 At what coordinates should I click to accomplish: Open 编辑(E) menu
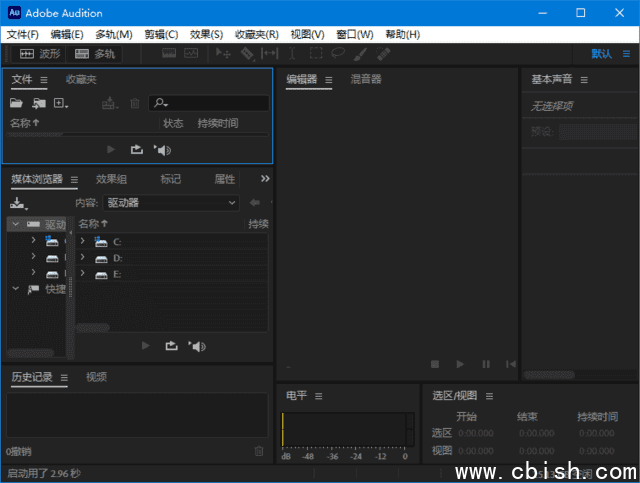(x=67, y=35)
